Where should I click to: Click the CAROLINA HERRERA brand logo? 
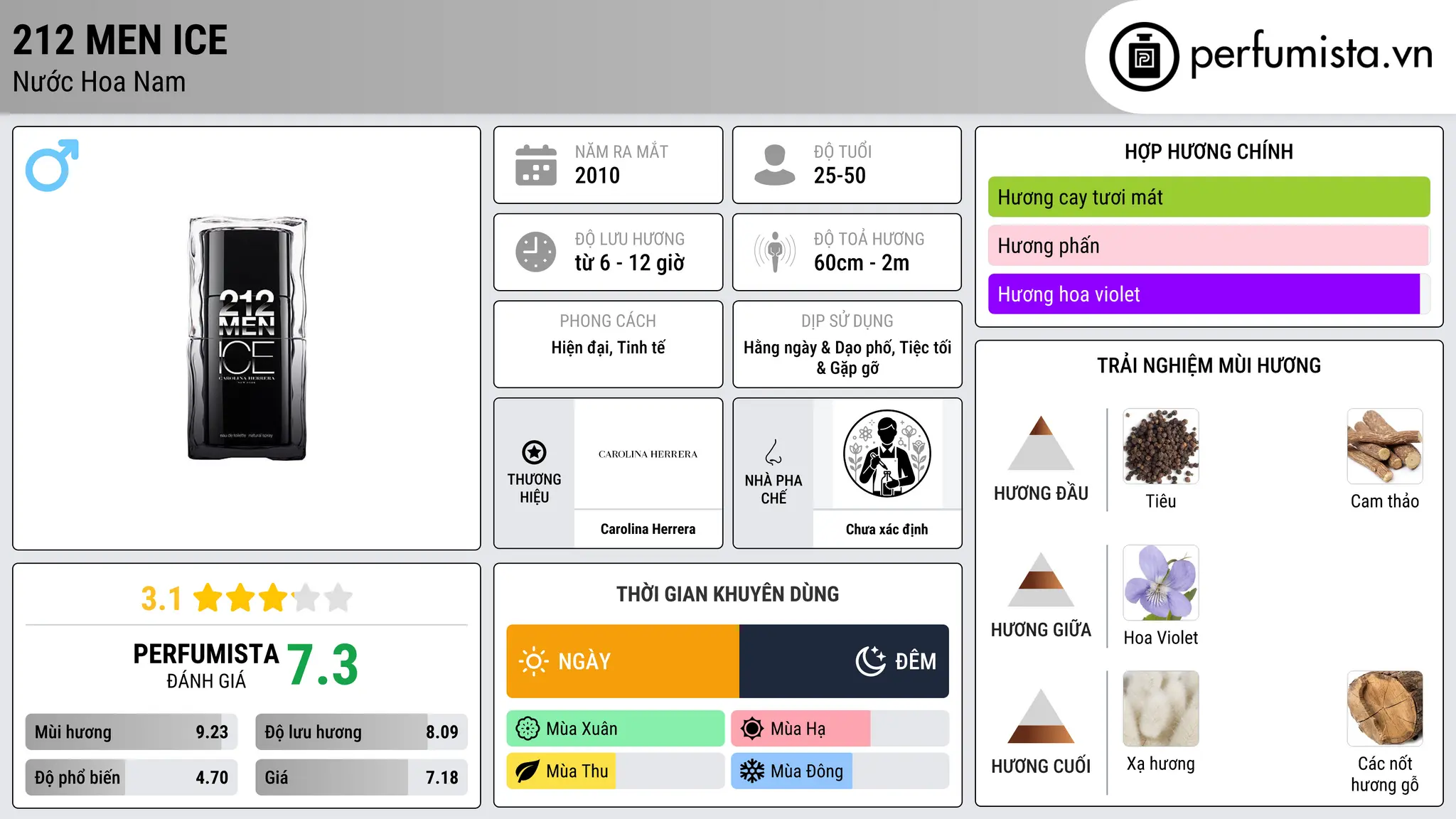[x=648, y=454]
